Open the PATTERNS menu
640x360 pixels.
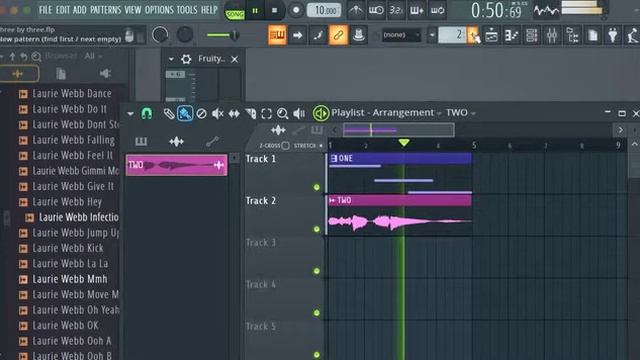(105, 10)
